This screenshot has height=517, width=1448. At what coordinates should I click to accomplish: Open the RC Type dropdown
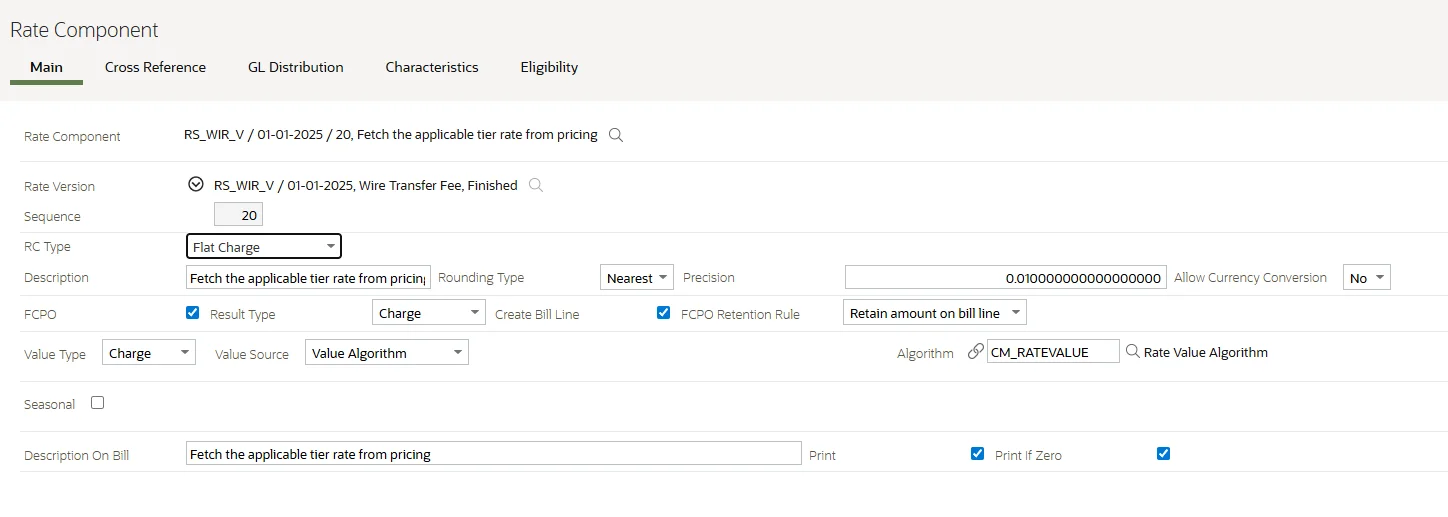(264, 247)
